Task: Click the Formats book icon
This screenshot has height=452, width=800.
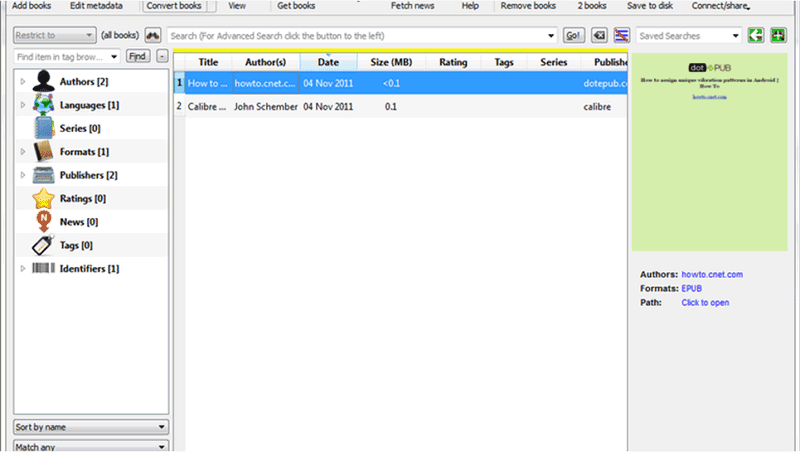Action: [x=43, y=152]
